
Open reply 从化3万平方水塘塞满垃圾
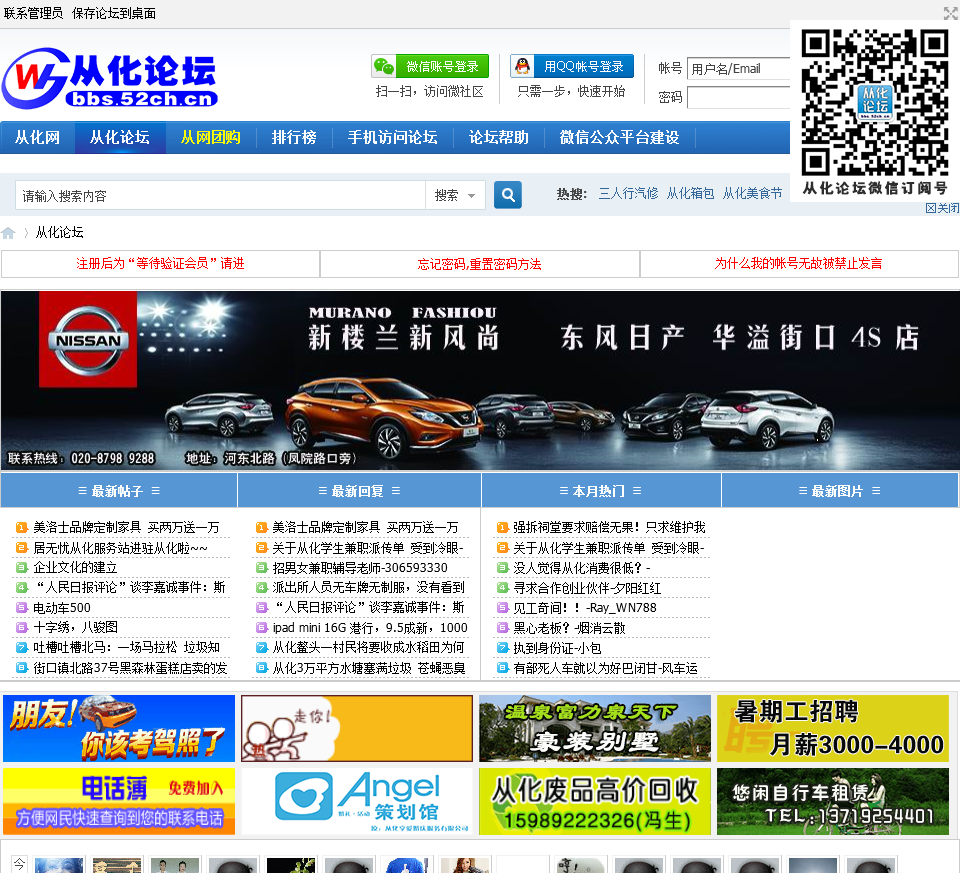click(x=369, y=668)
